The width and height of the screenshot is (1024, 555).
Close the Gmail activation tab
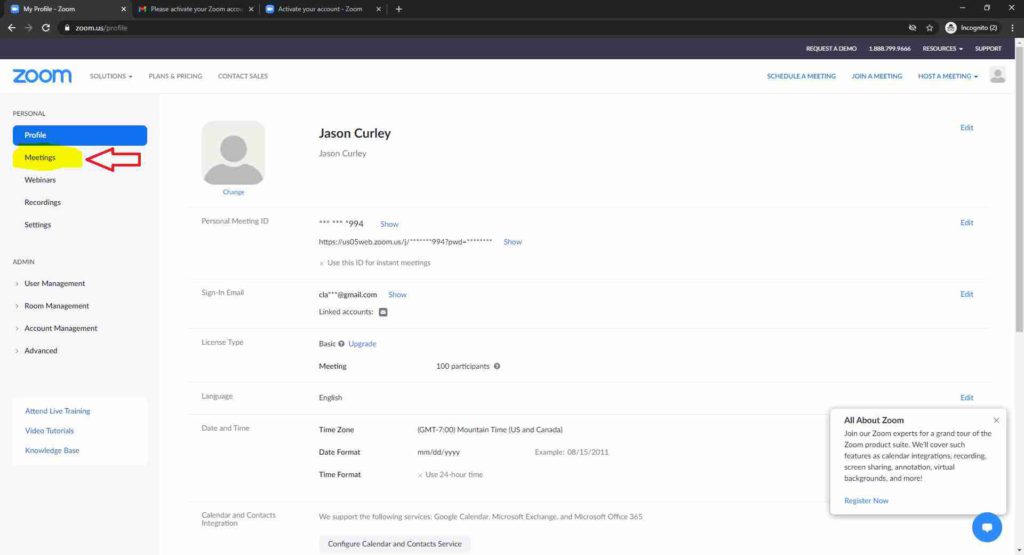251,9
